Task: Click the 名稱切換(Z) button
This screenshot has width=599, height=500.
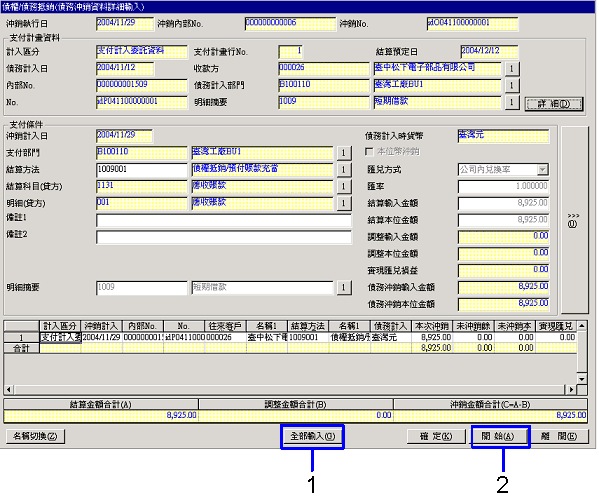Action: pyautogui.click(x=36, y=436)
